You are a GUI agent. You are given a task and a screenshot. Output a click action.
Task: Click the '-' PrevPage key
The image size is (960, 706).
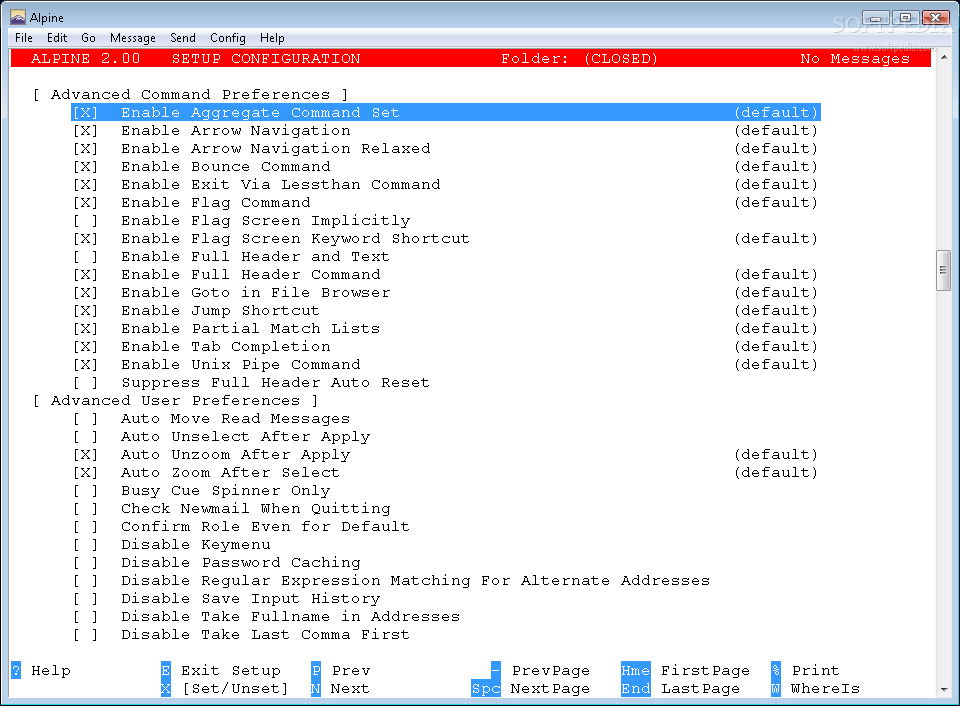point(496,670)
